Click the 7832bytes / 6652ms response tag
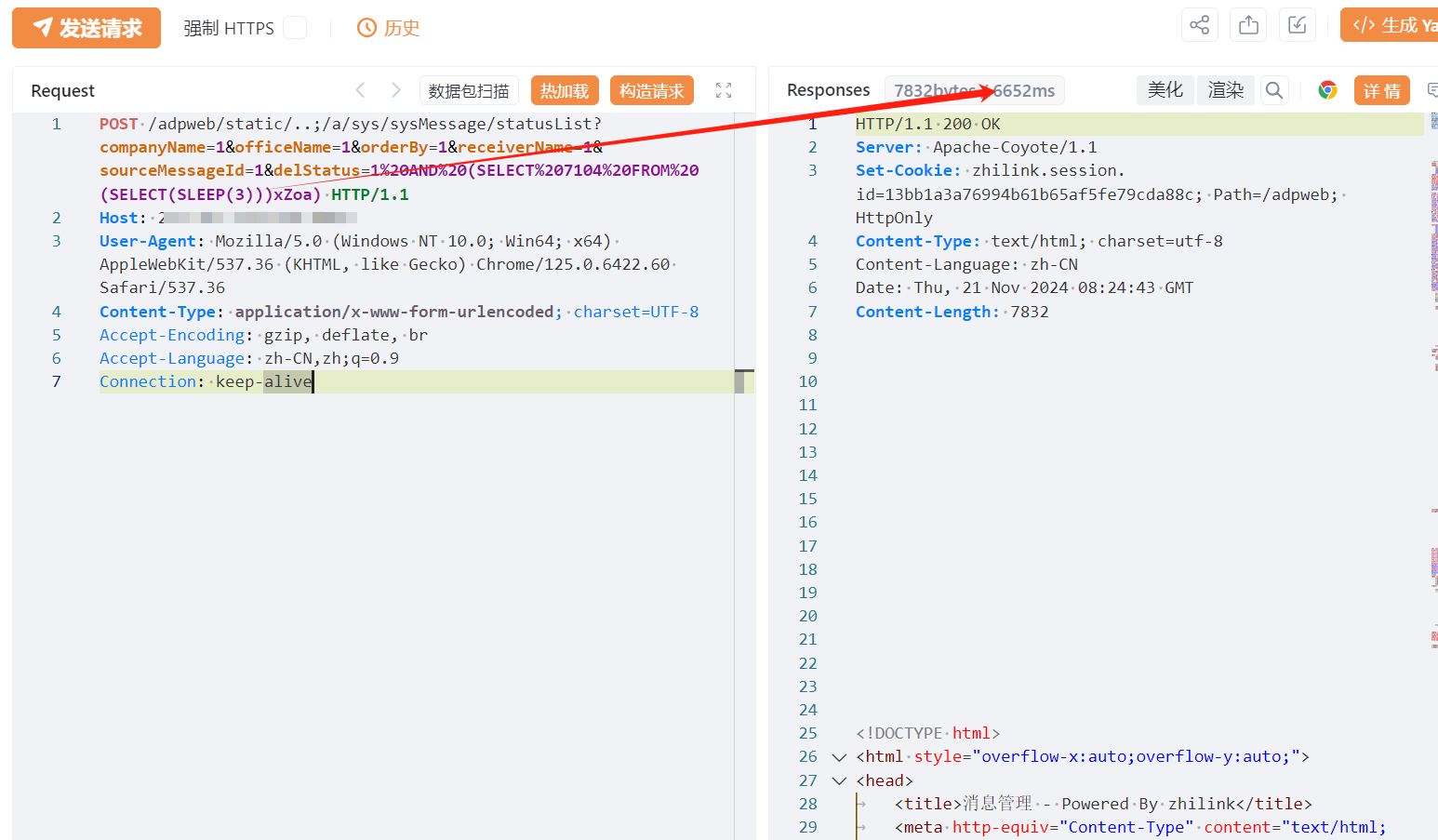The width and height of the screenshot is (1438, 840). [x=974, y=90]
